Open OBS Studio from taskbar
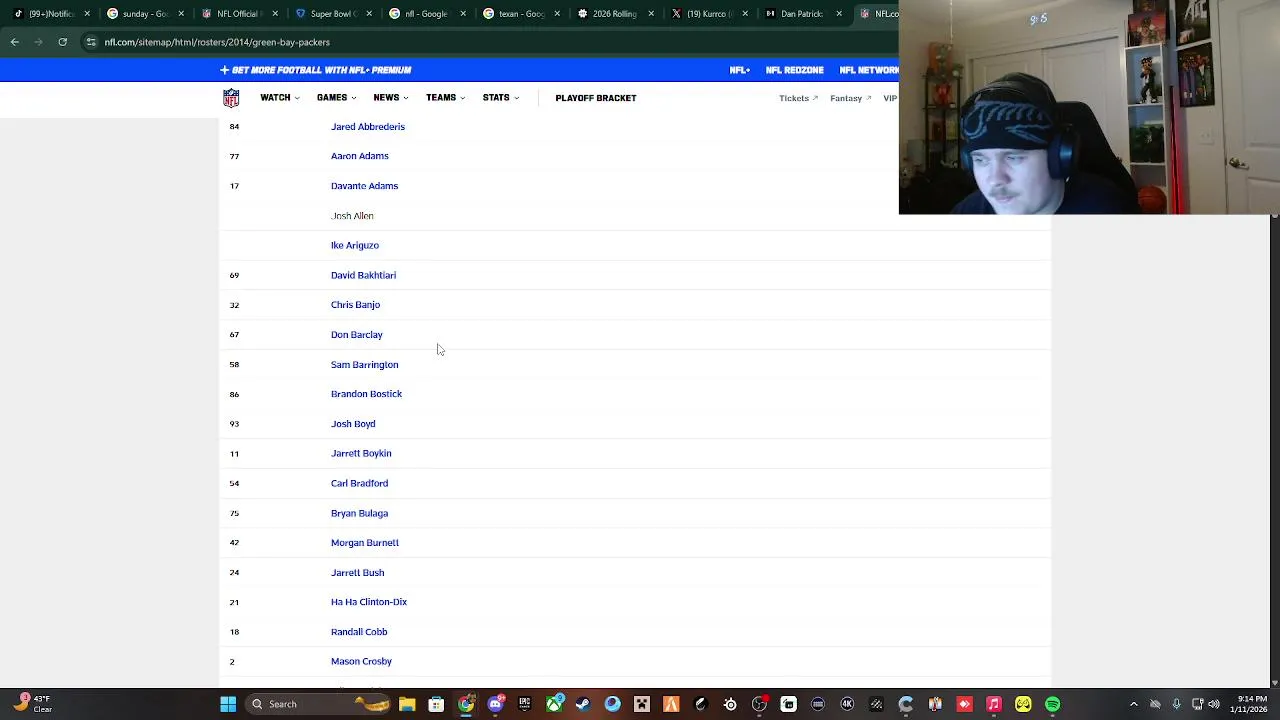1280x720 pixels. click(760, 704)
